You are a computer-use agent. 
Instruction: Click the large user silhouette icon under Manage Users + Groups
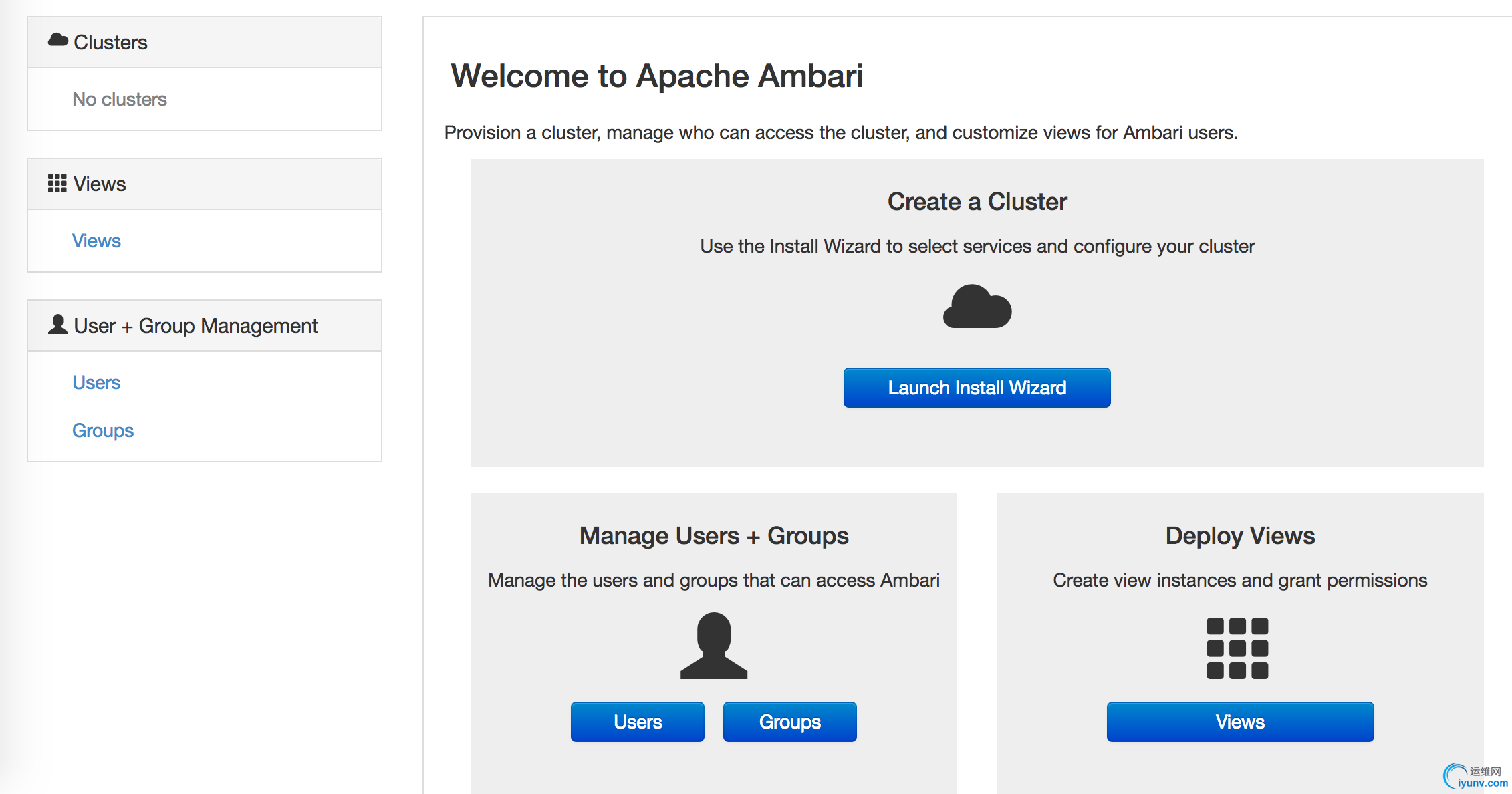tap(714, 646)
